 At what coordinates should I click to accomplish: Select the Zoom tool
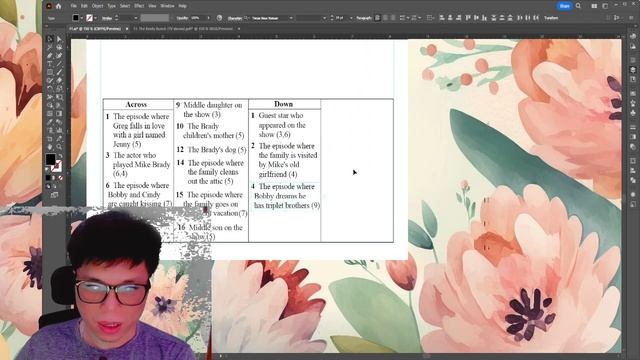(x=59, y=147)
